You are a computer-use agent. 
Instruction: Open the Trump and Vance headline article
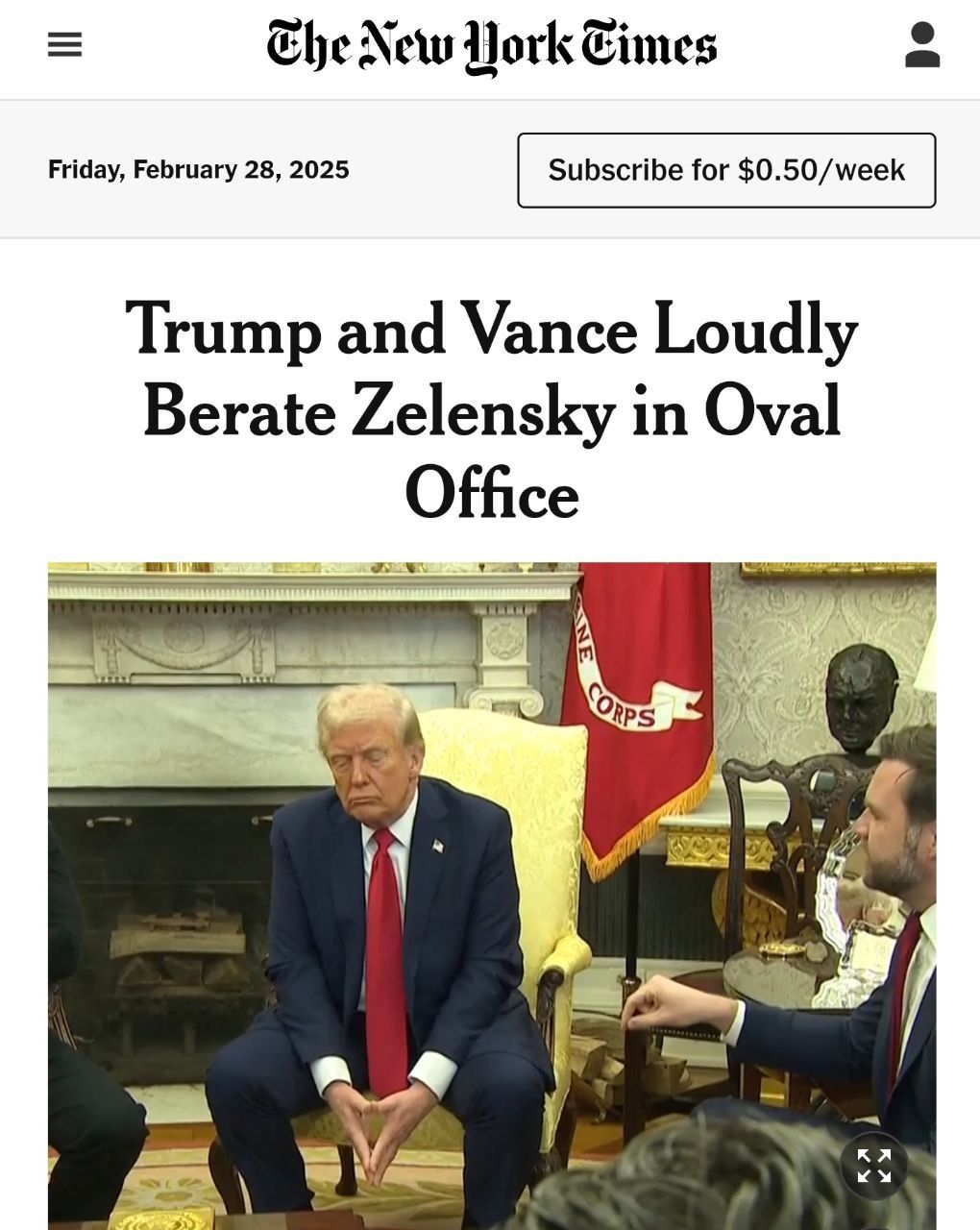pos(491,411)
